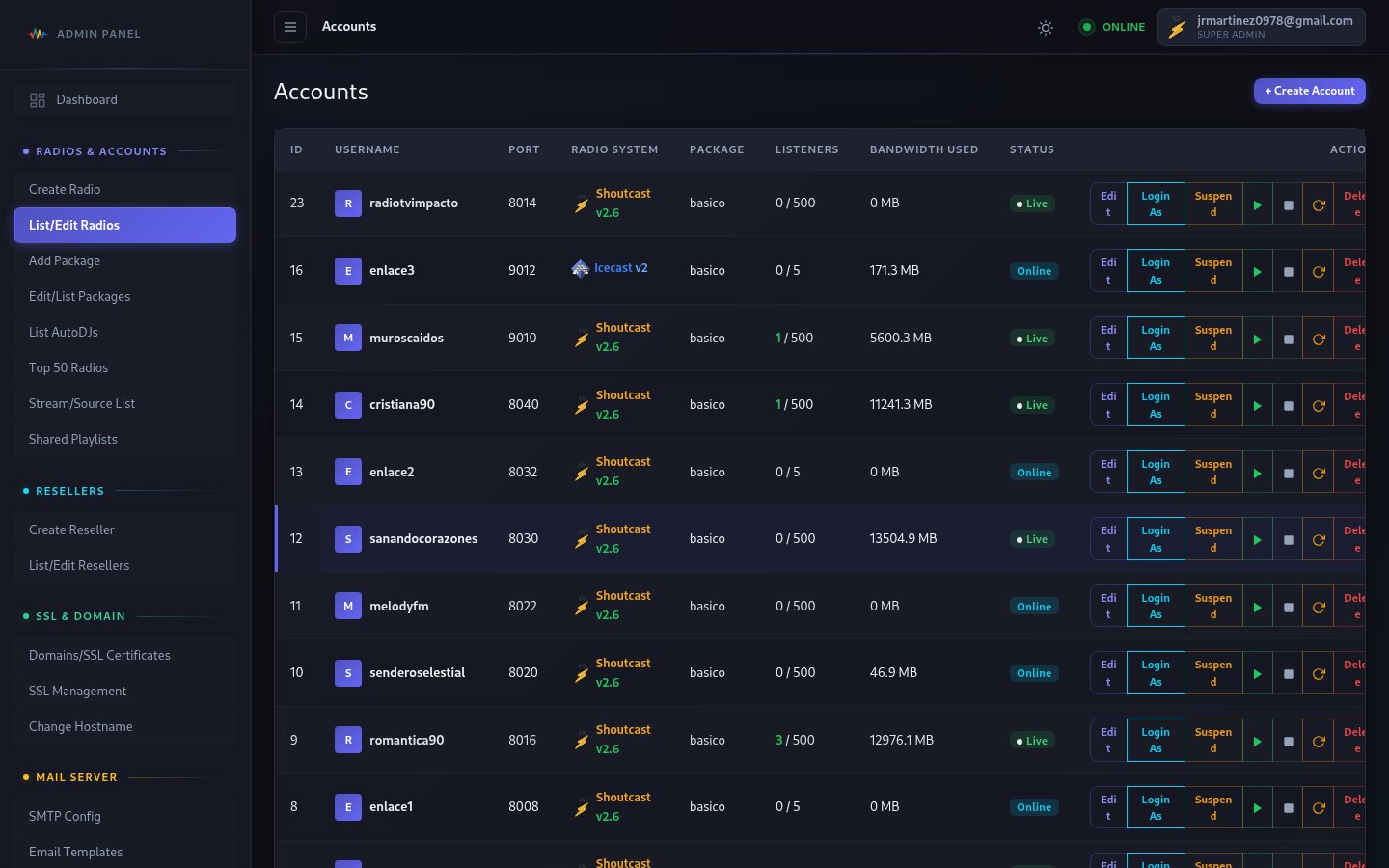
Task: Go to Create Radio in sidebar
Action: click(65, 190)
